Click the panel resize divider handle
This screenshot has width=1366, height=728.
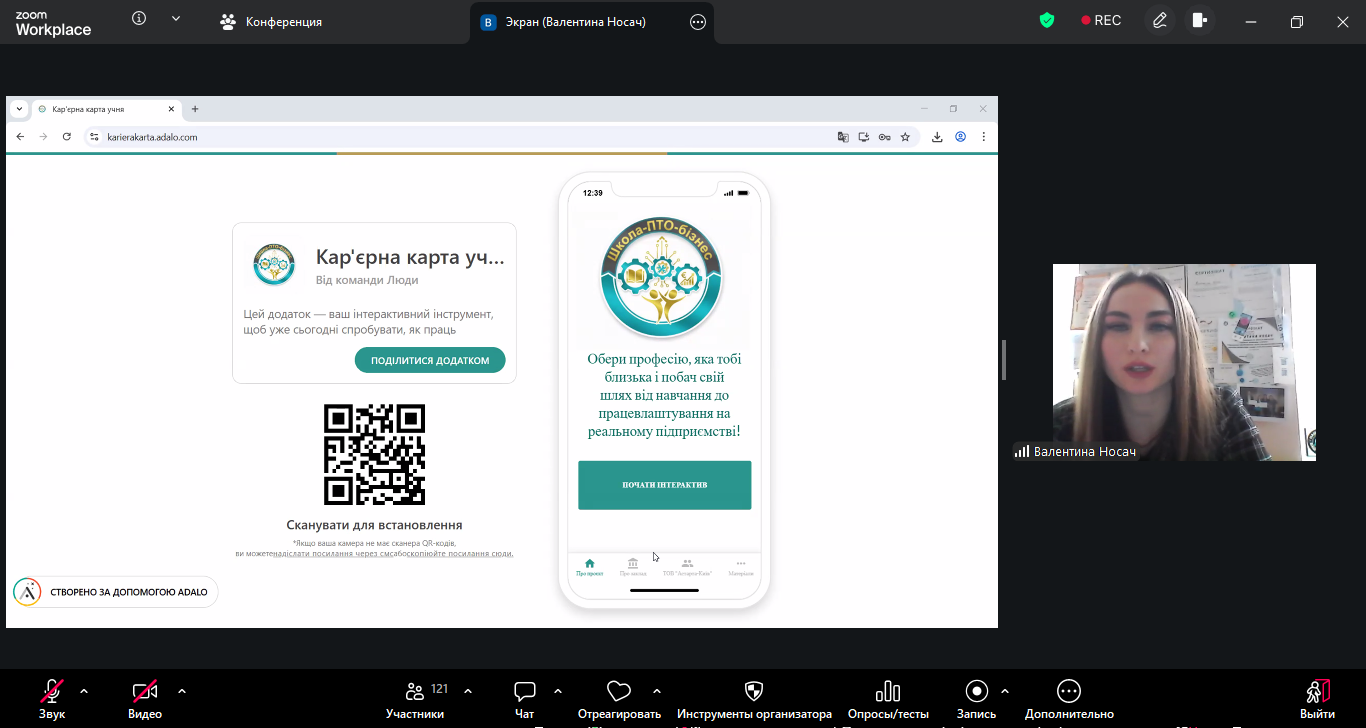(x=1003, y=360)
